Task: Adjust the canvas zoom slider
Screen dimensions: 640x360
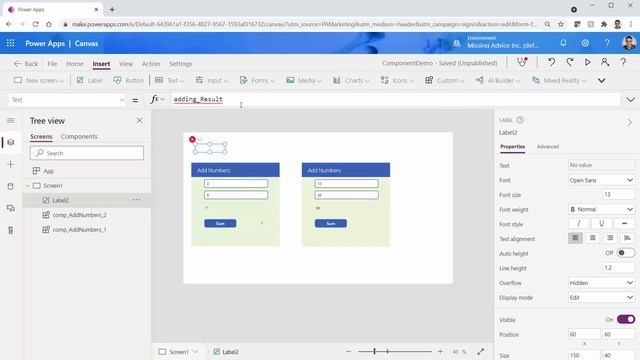Action: pos(394,351)
